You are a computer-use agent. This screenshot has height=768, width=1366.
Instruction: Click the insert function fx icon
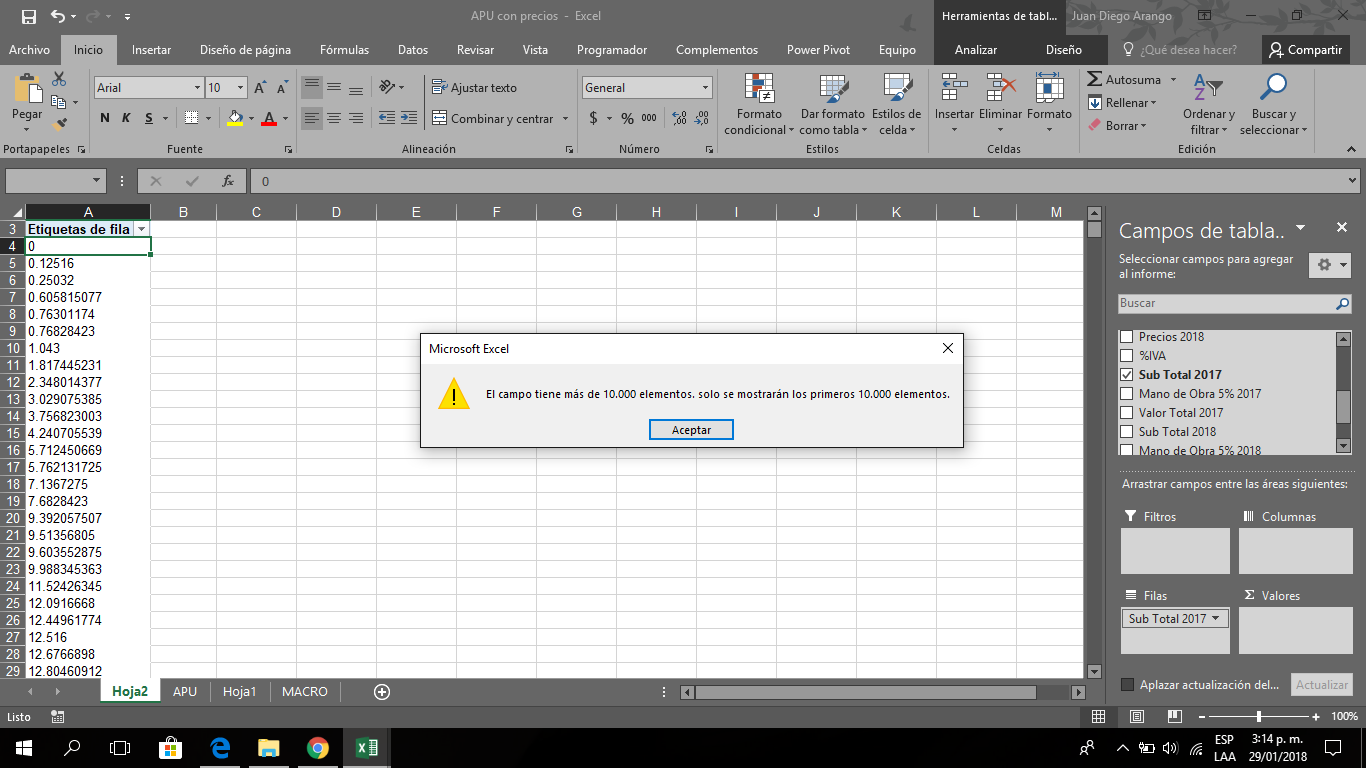[x=228, y=181]
